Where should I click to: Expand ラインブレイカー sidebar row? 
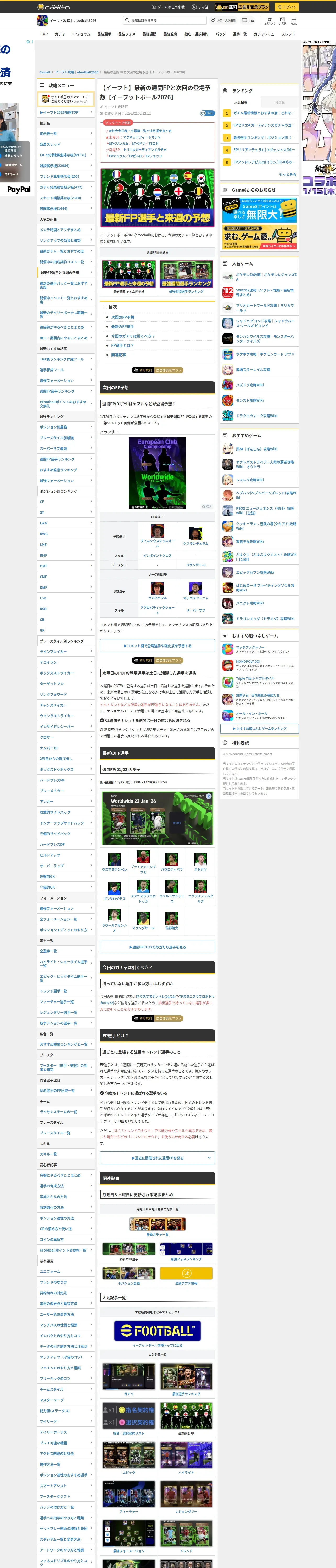[x=66, y=651]
